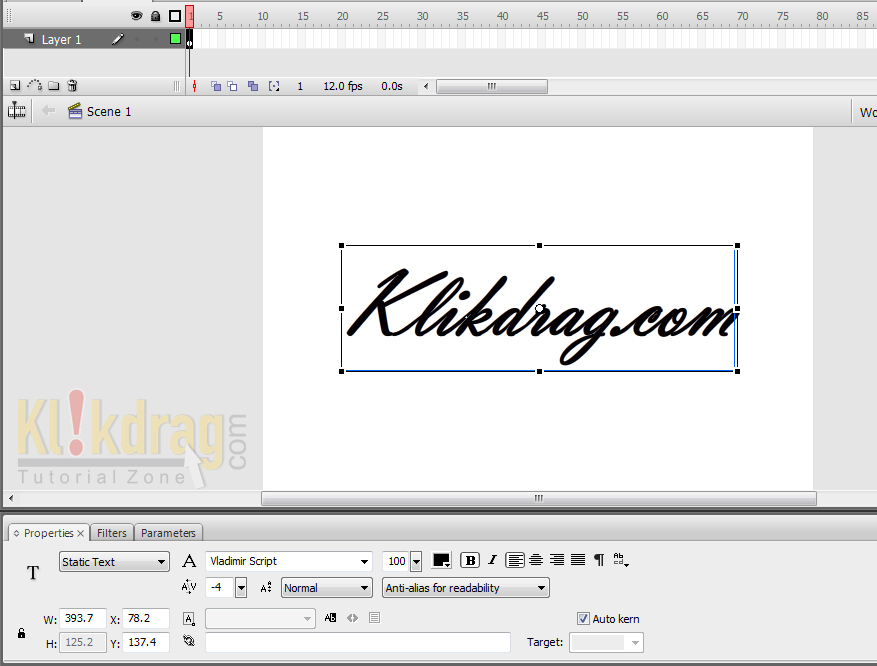The image size is (877, 666).
Task: Click the timeline horizontal scrollbar thumb
Action: (x=492, y=87)
